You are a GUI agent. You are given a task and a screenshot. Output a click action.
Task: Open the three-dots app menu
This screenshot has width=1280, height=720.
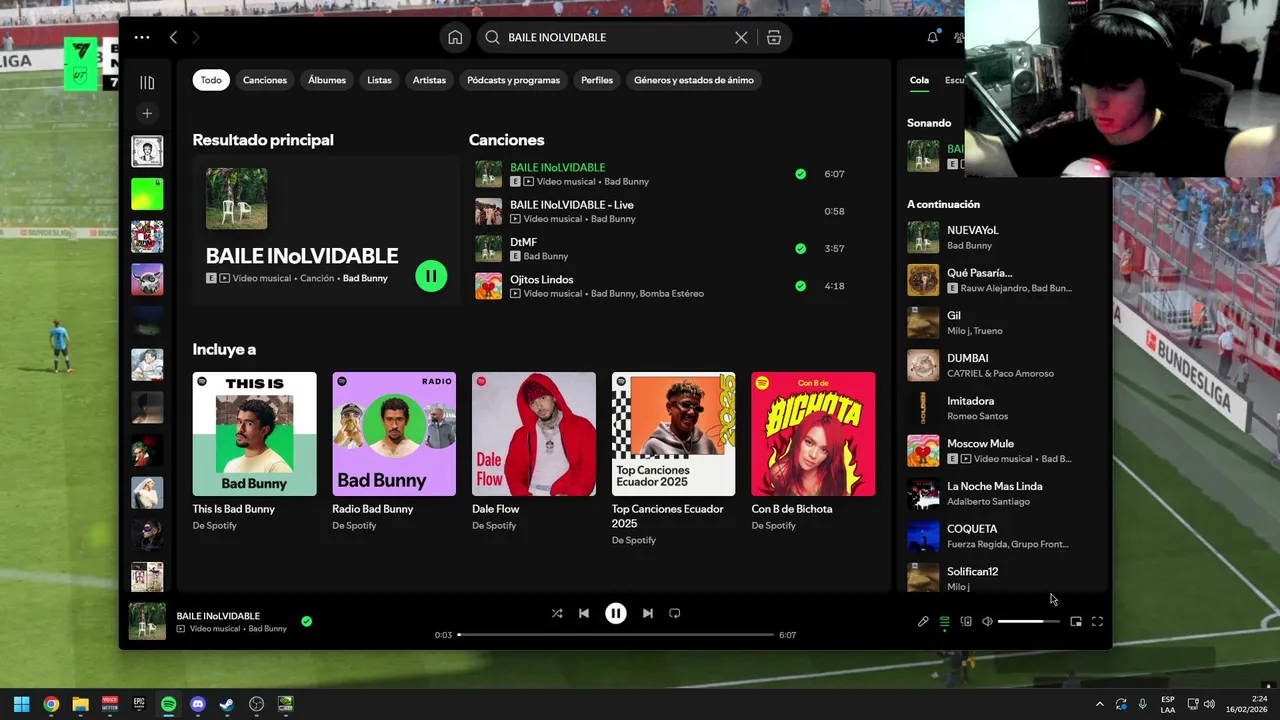point(142,37)
